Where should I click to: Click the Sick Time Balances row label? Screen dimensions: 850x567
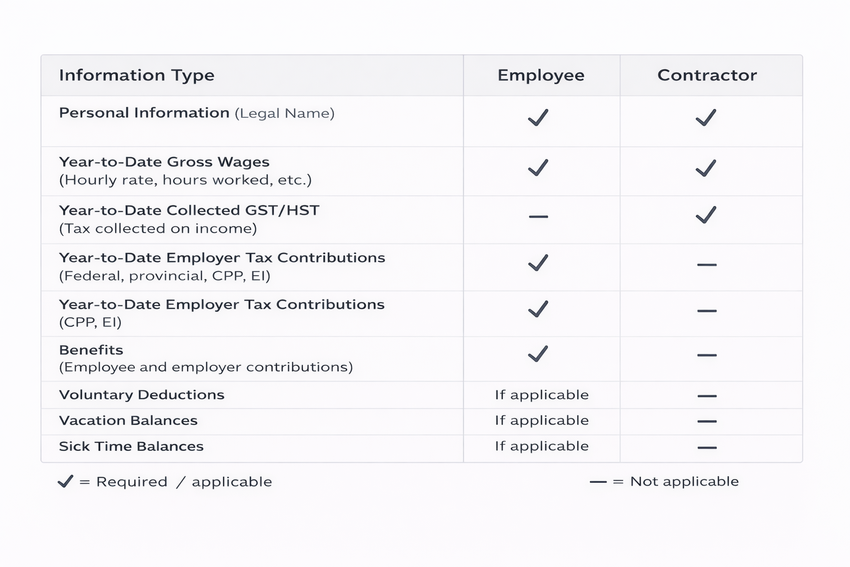tap(131, 447)
